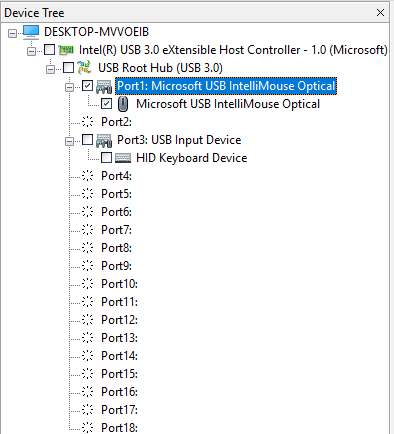Select the DESKTOP-MVVOEIB label
This screenshot has height=434, width=394.
point(96,32)
